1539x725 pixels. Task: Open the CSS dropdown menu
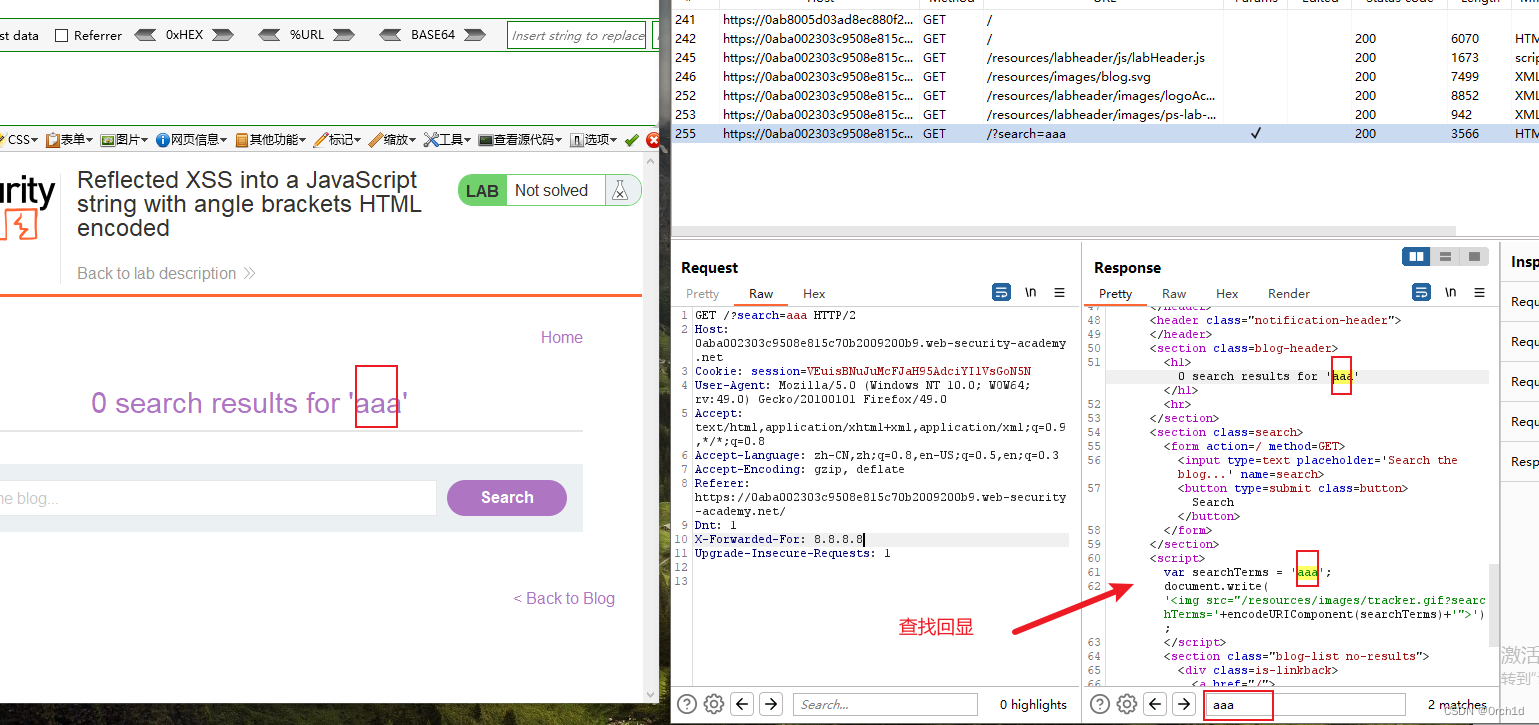[20, 140]
